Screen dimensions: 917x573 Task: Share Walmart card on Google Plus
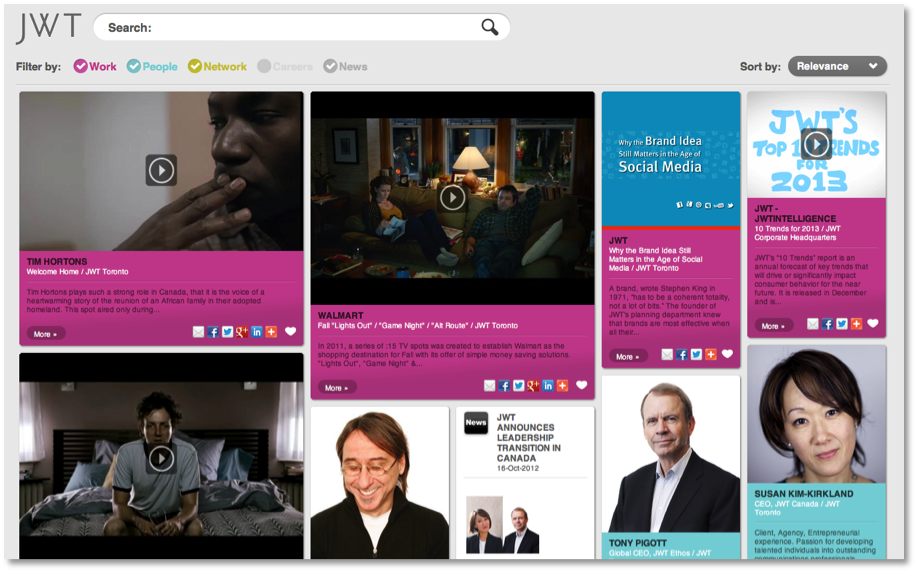pyautogui.click(x=533, y=386)
